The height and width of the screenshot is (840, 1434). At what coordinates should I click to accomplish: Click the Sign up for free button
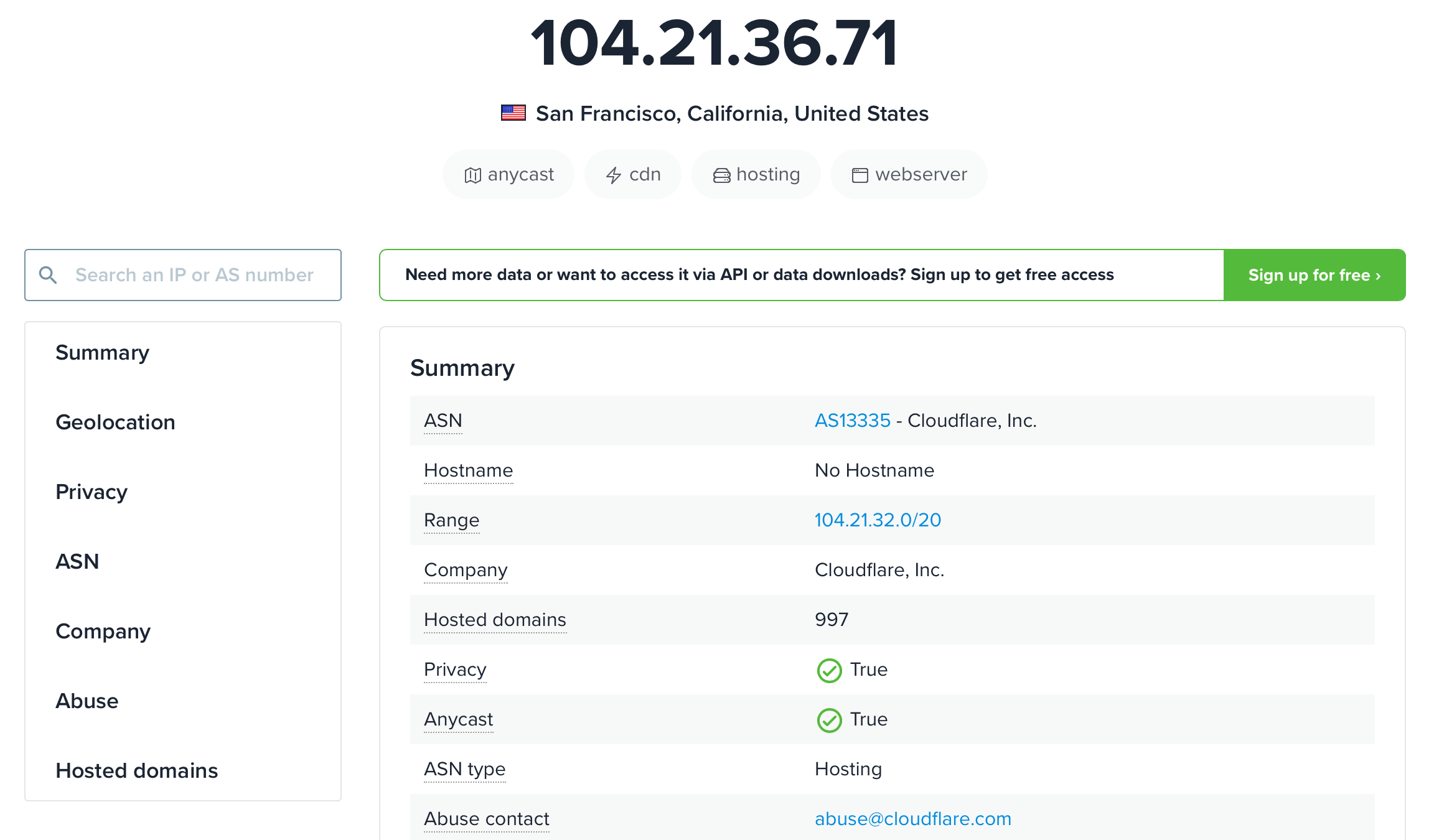[1314, 275]
